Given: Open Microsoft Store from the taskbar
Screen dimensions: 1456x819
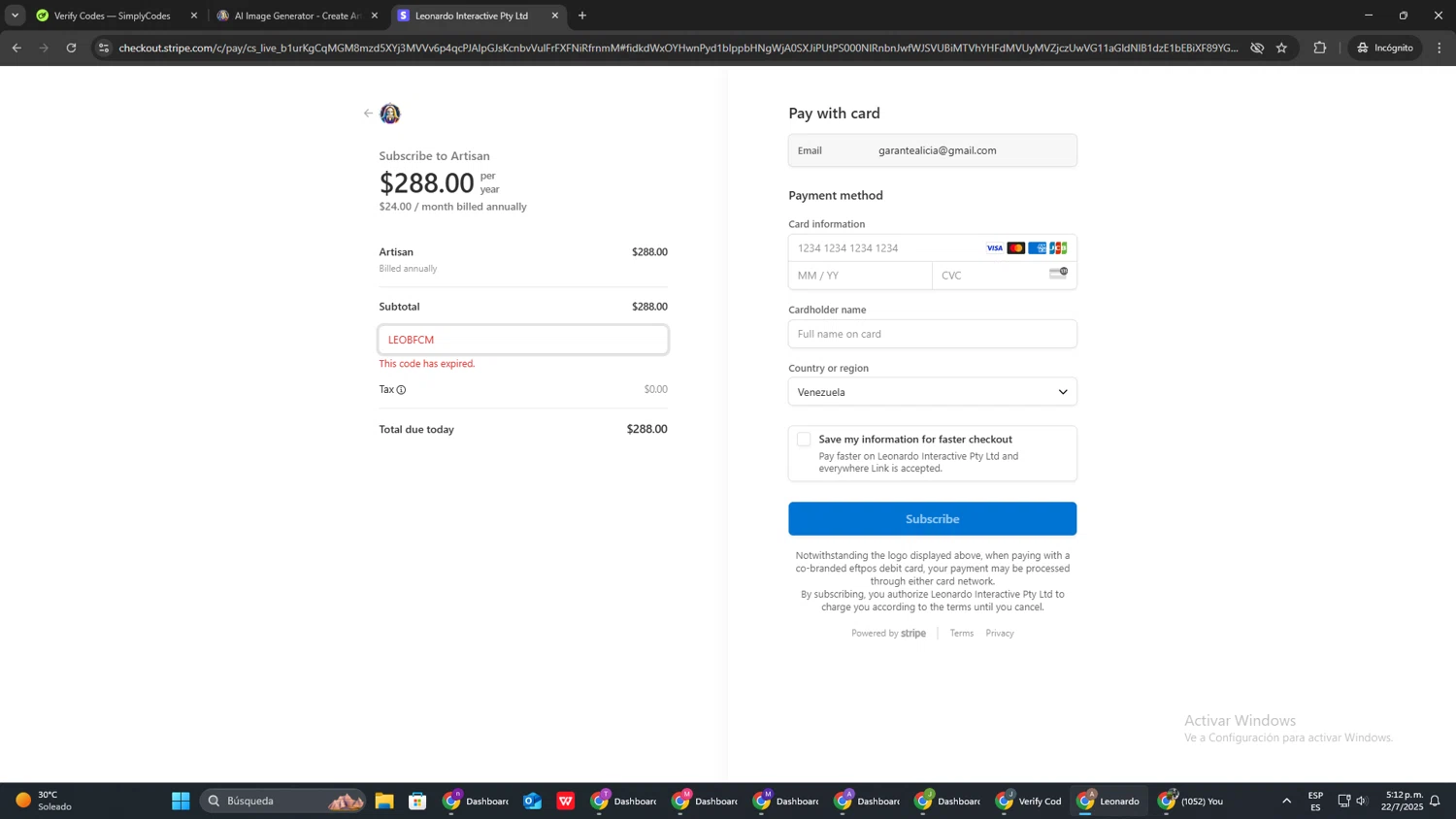Looking at the screenshot, I should [417, 801].
